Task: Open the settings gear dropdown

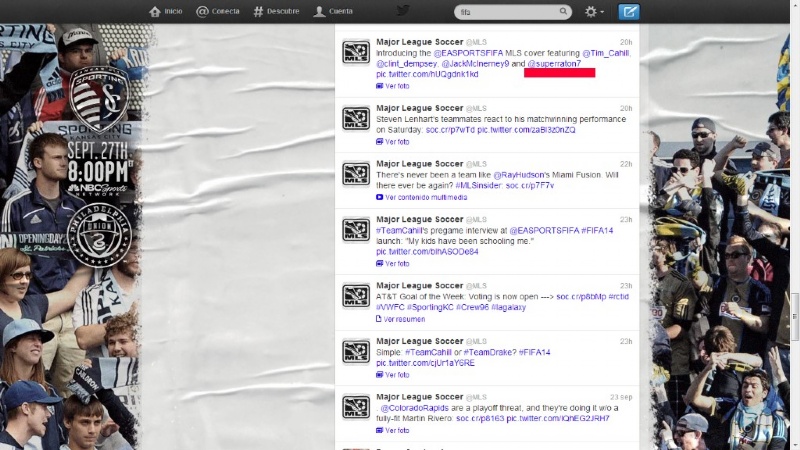Action: tap(594, 12)
